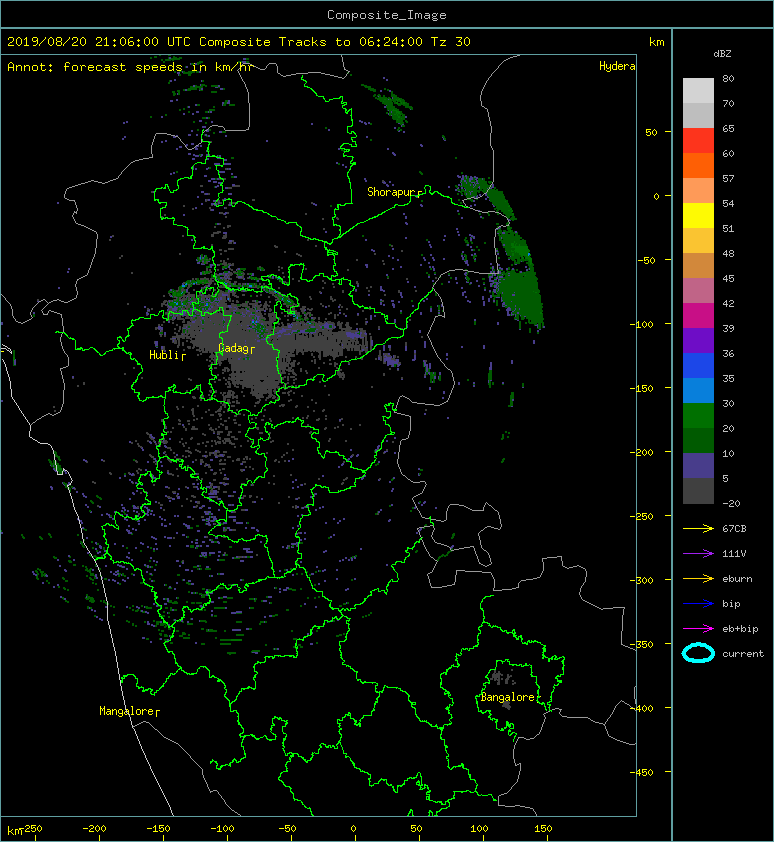Click the pink swatch between 45 and 42

click(x=698, y=291)
